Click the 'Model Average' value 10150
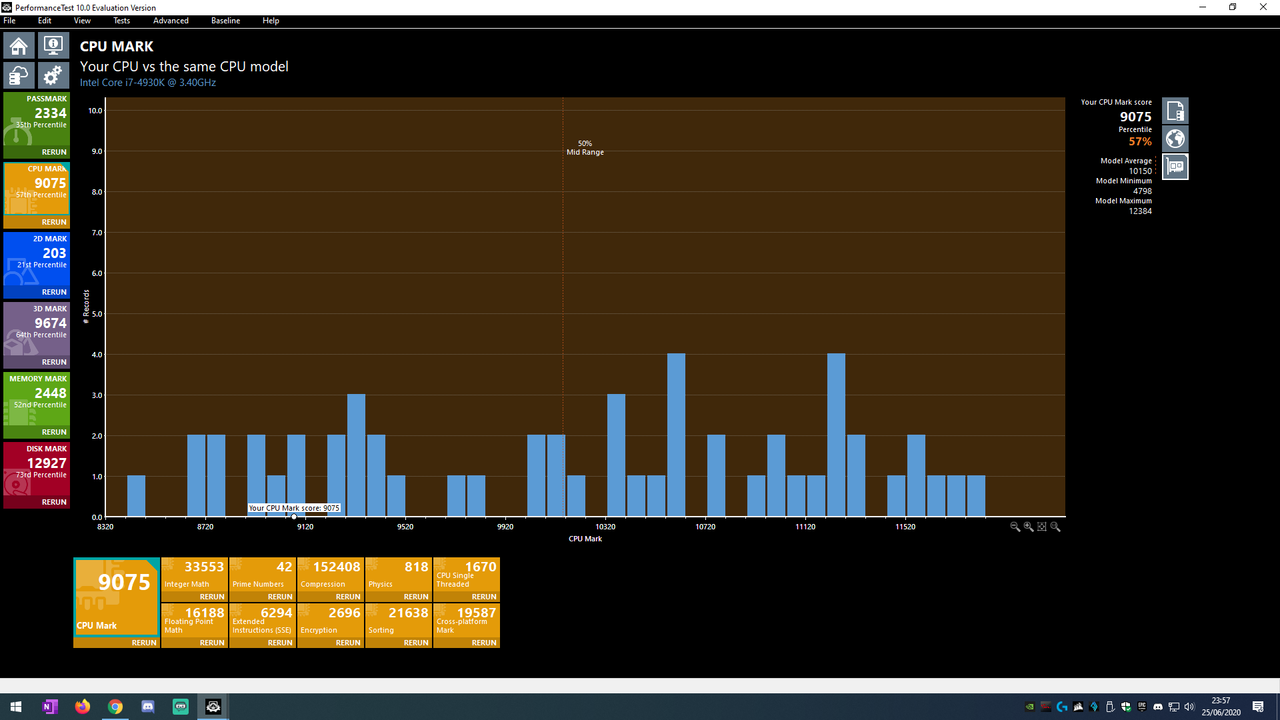This screenshot has width=1280, height=720. 1141,171
